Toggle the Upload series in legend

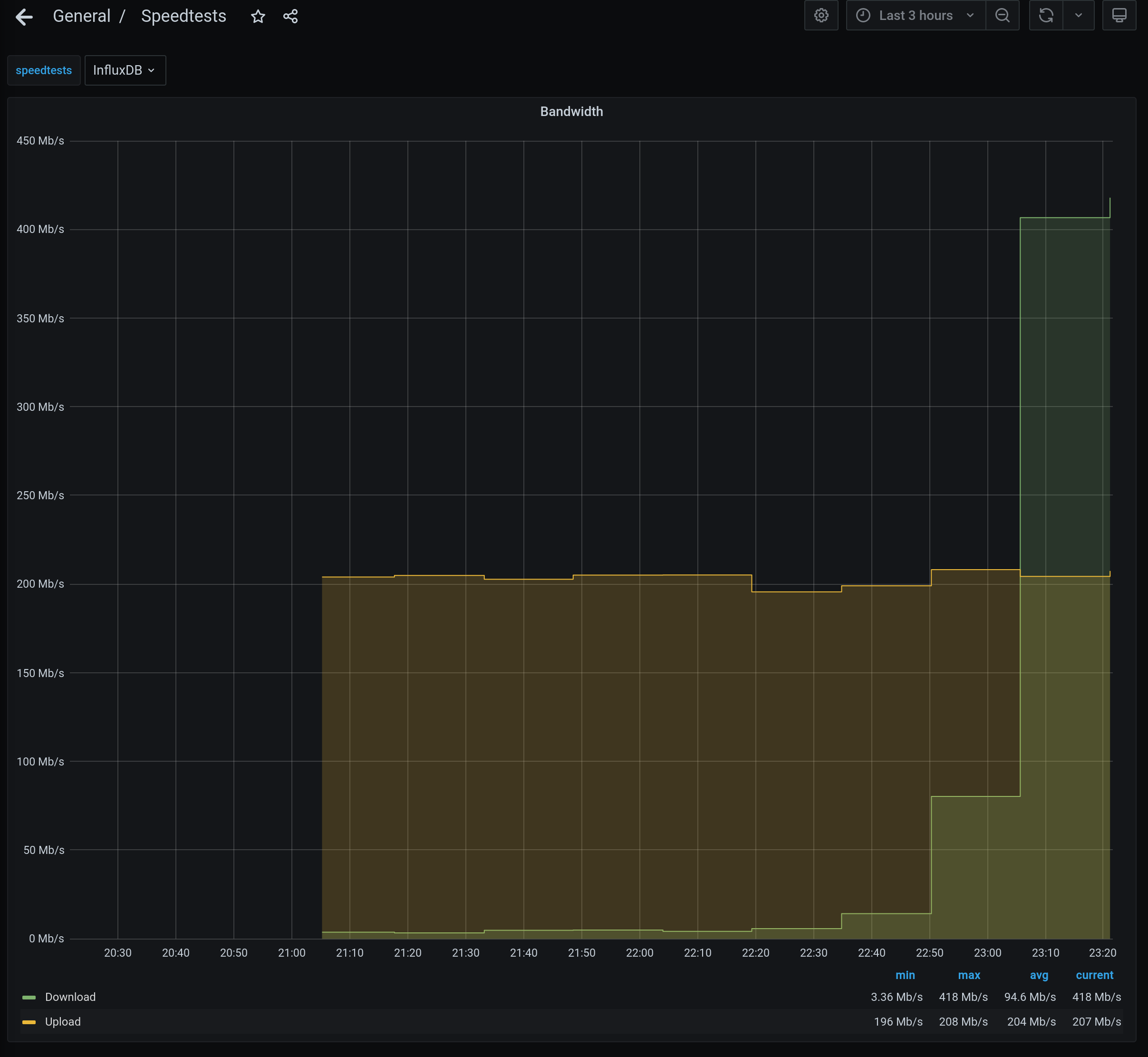point(63,1021)
